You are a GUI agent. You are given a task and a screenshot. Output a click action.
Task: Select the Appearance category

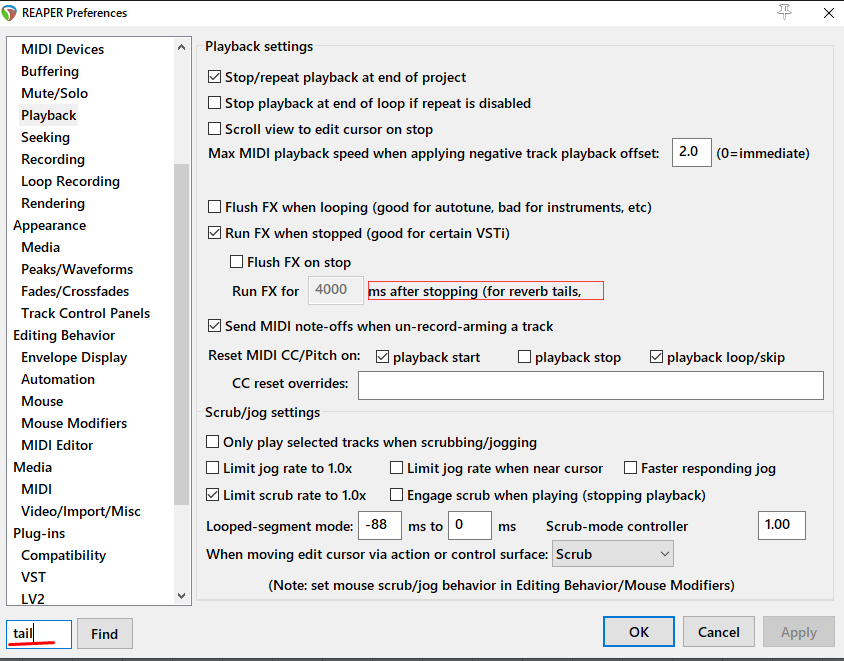50,226
